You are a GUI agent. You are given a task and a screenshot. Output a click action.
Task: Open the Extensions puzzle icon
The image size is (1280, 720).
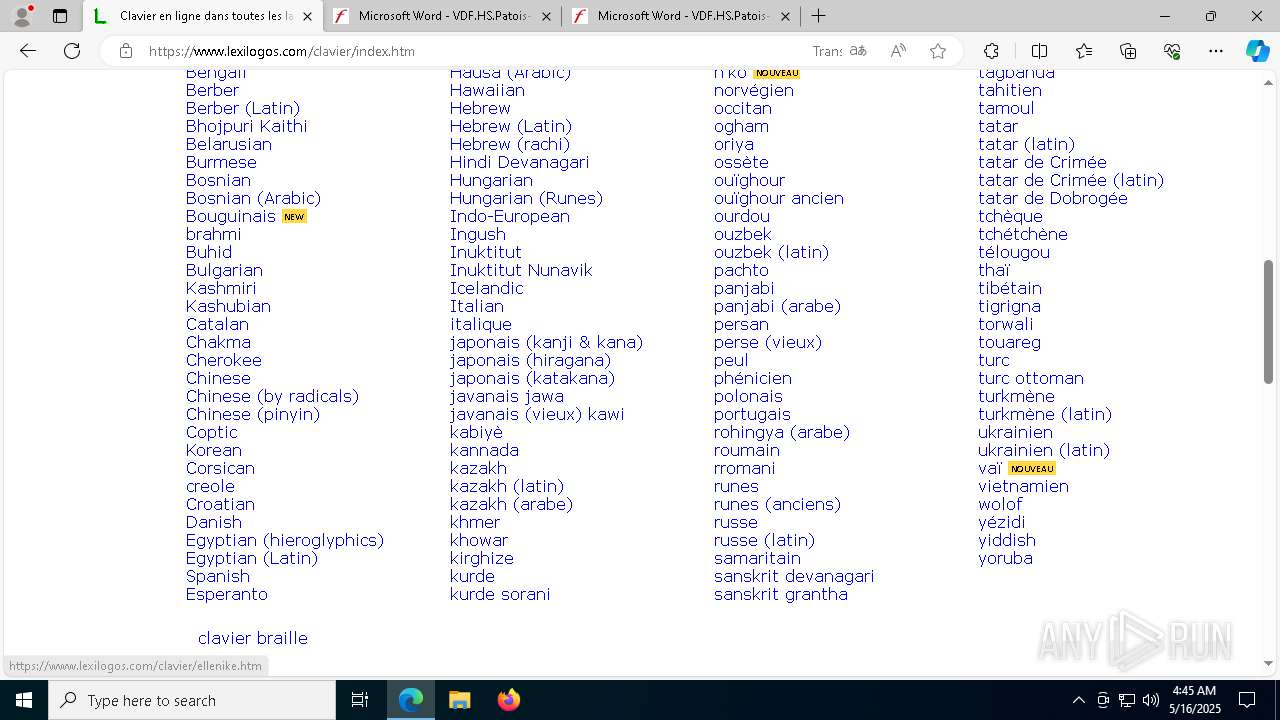[991, 51]
